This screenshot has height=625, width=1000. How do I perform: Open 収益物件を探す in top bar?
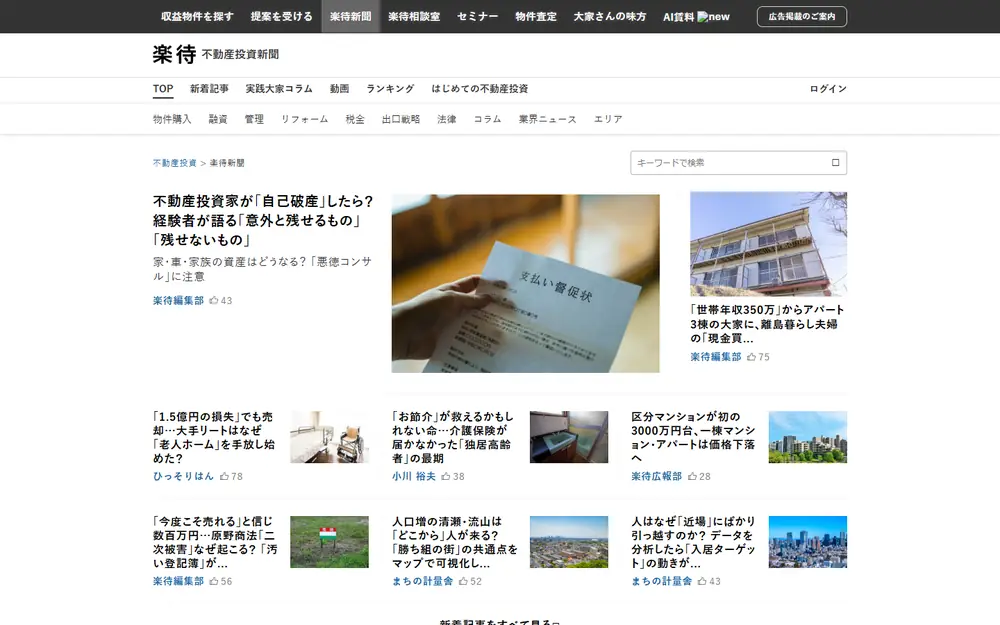click(197, 17)
